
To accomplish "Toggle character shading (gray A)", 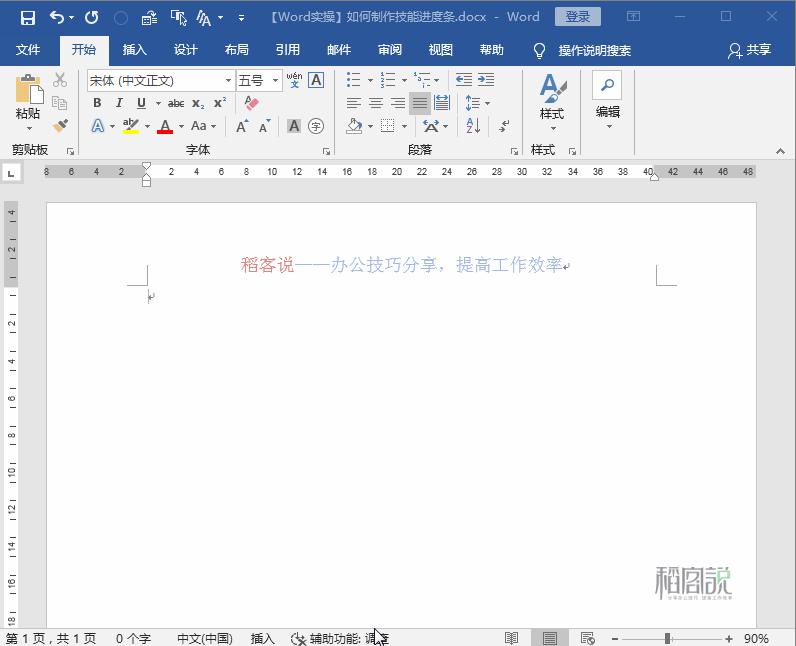I will pos(294,126).
